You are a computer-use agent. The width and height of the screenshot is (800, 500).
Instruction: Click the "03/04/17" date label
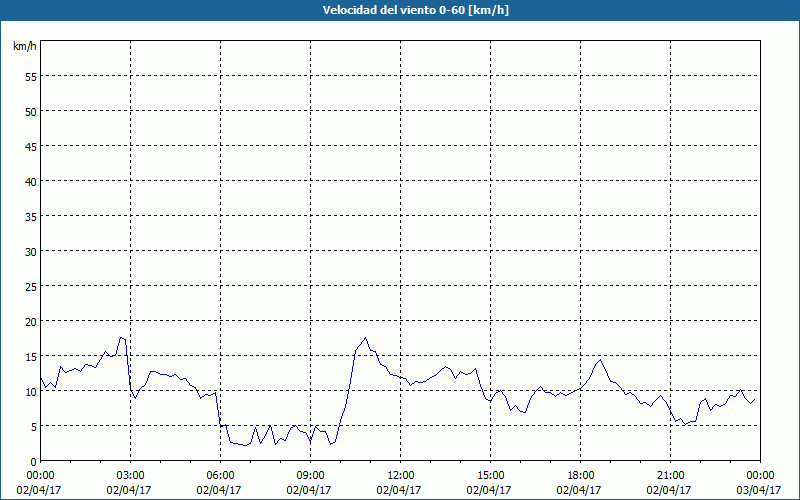point(759,490)
